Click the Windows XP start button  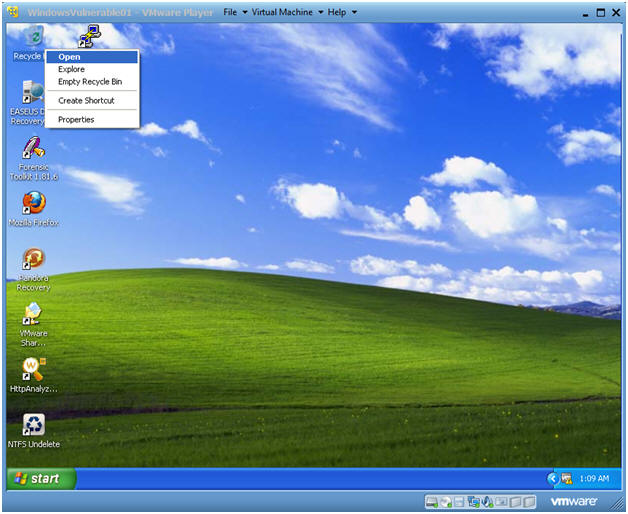(x=41, y=478)
